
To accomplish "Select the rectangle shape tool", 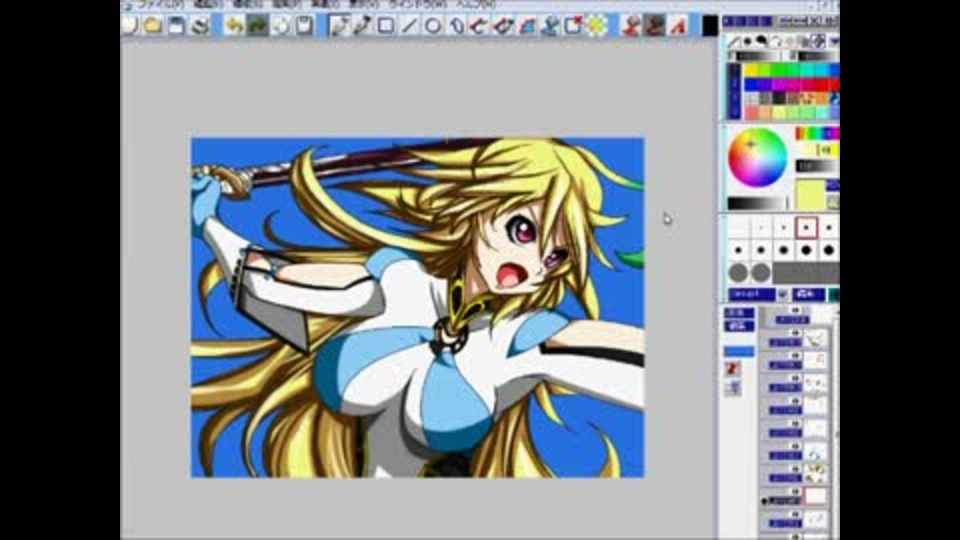I will click(x=386, y=25).
